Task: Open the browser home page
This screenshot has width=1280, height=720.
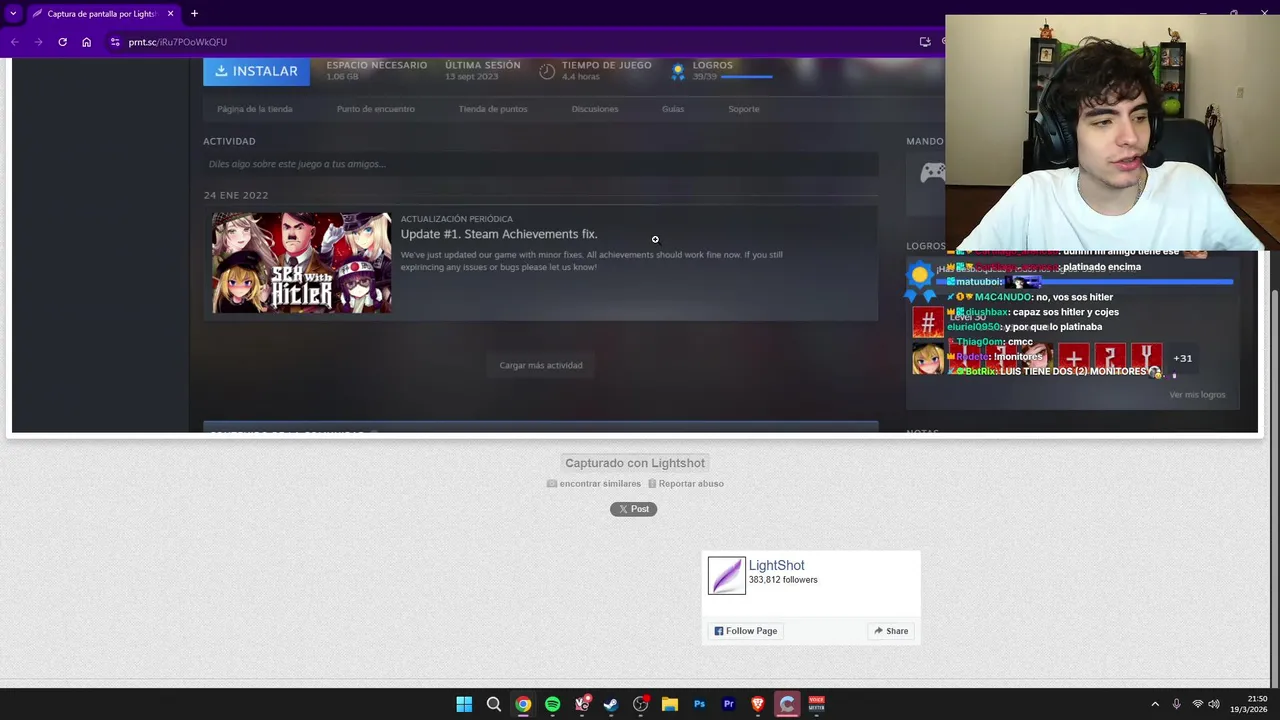Action: click(x=86, y=42)
